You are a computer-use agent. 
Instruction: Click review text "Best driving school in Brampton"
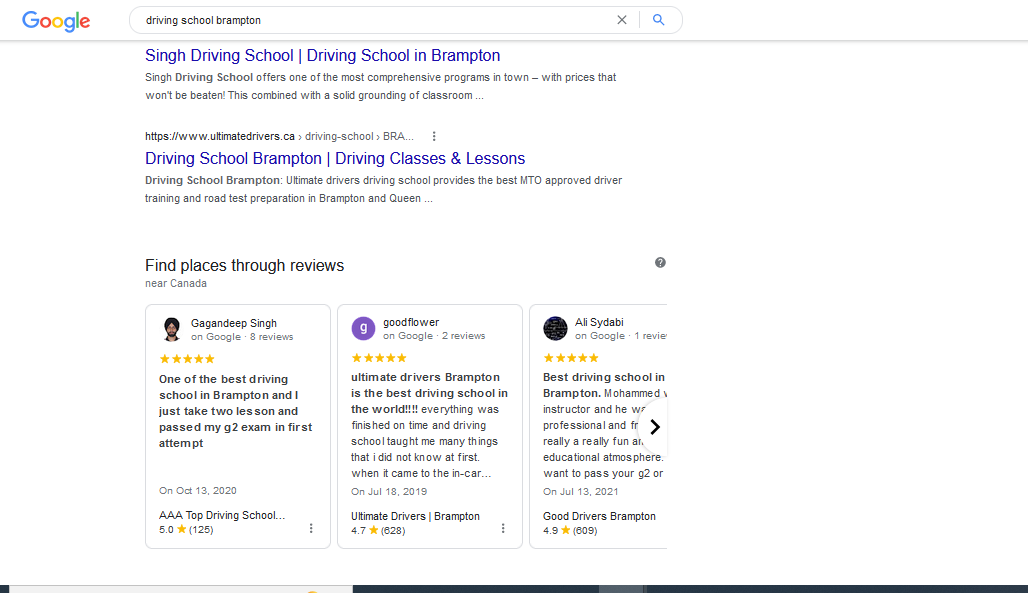(604, 385)
